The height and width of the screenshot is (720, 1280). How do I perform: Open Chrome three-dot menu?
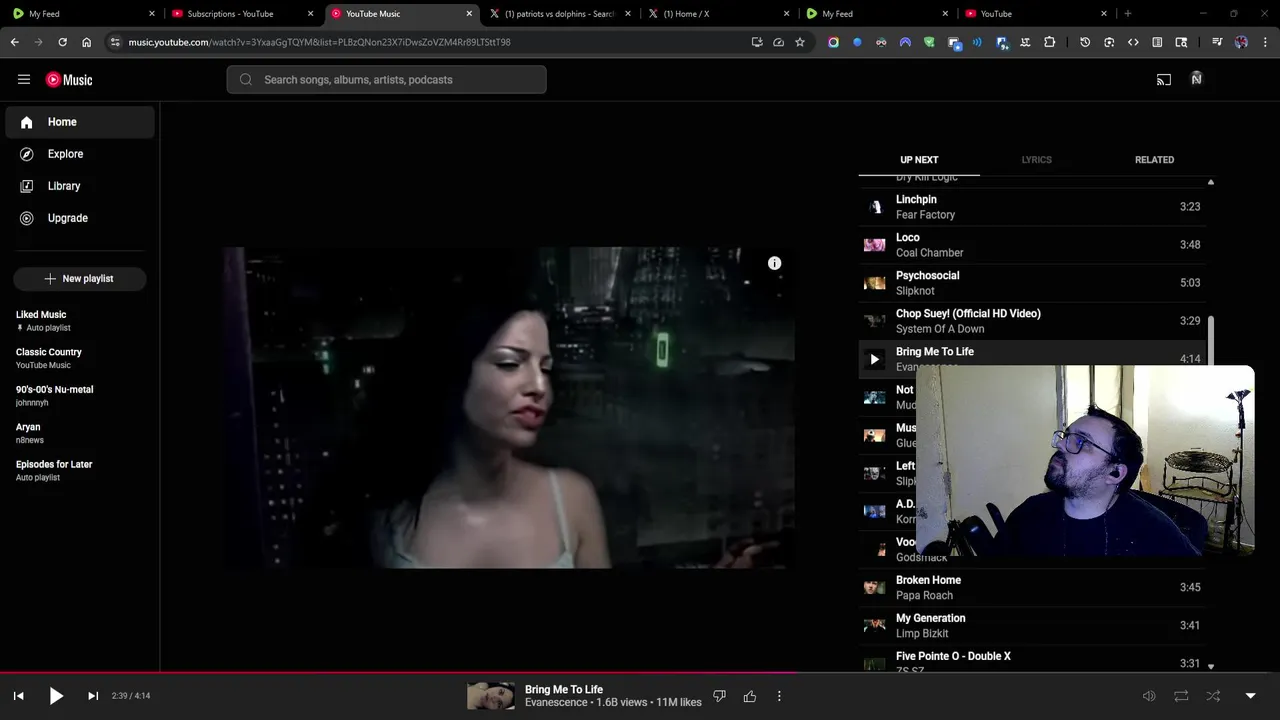(1265, 42)
